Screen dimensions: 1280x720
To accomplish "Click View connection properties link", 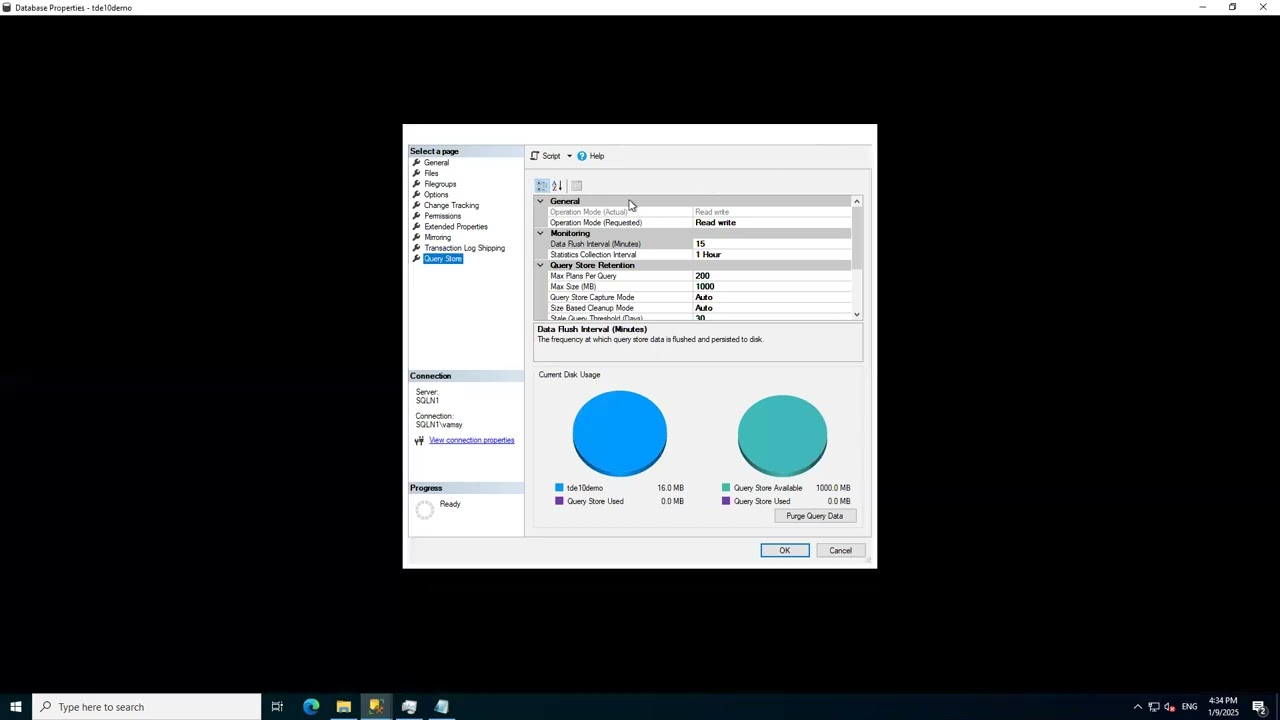I will click(471, 440).
